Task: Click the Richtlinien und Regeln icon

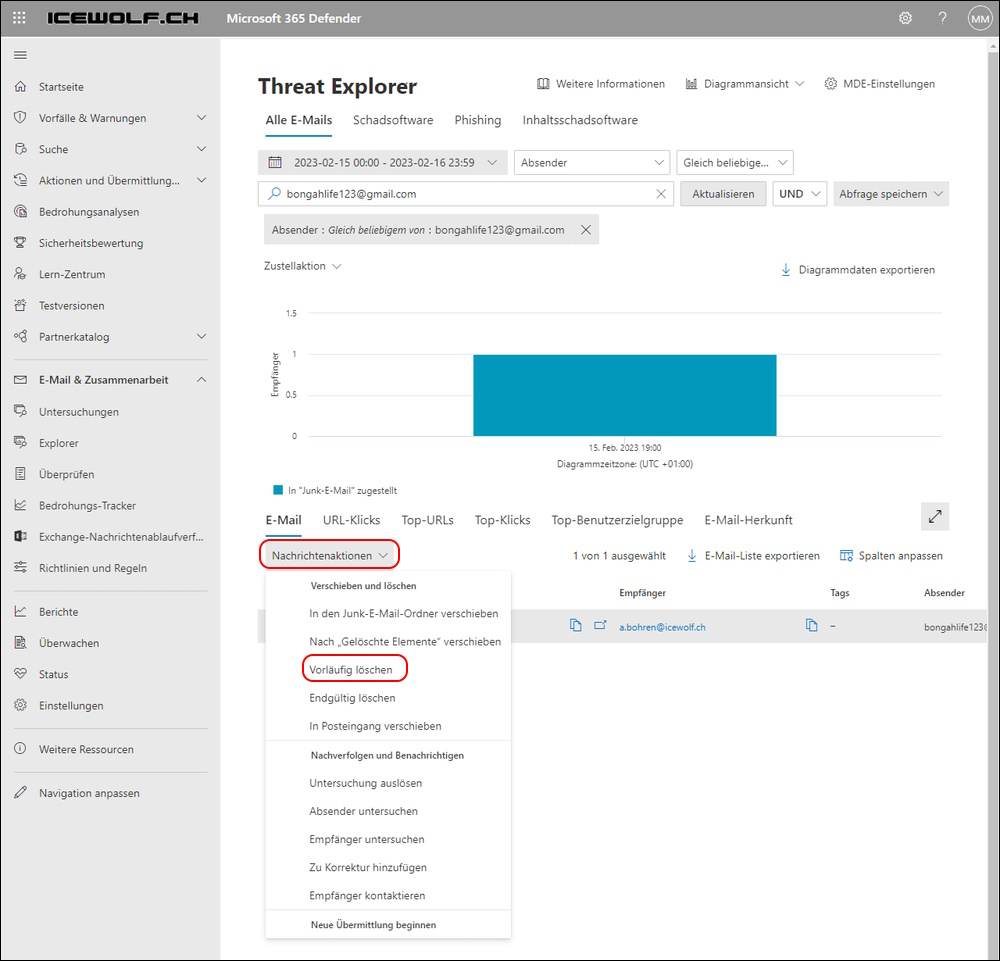Action: point(20,568)
